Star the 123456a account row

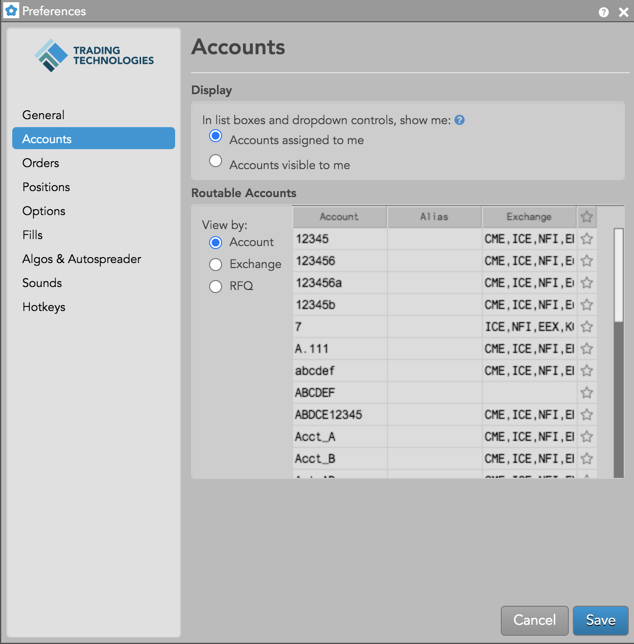(587, 283)
